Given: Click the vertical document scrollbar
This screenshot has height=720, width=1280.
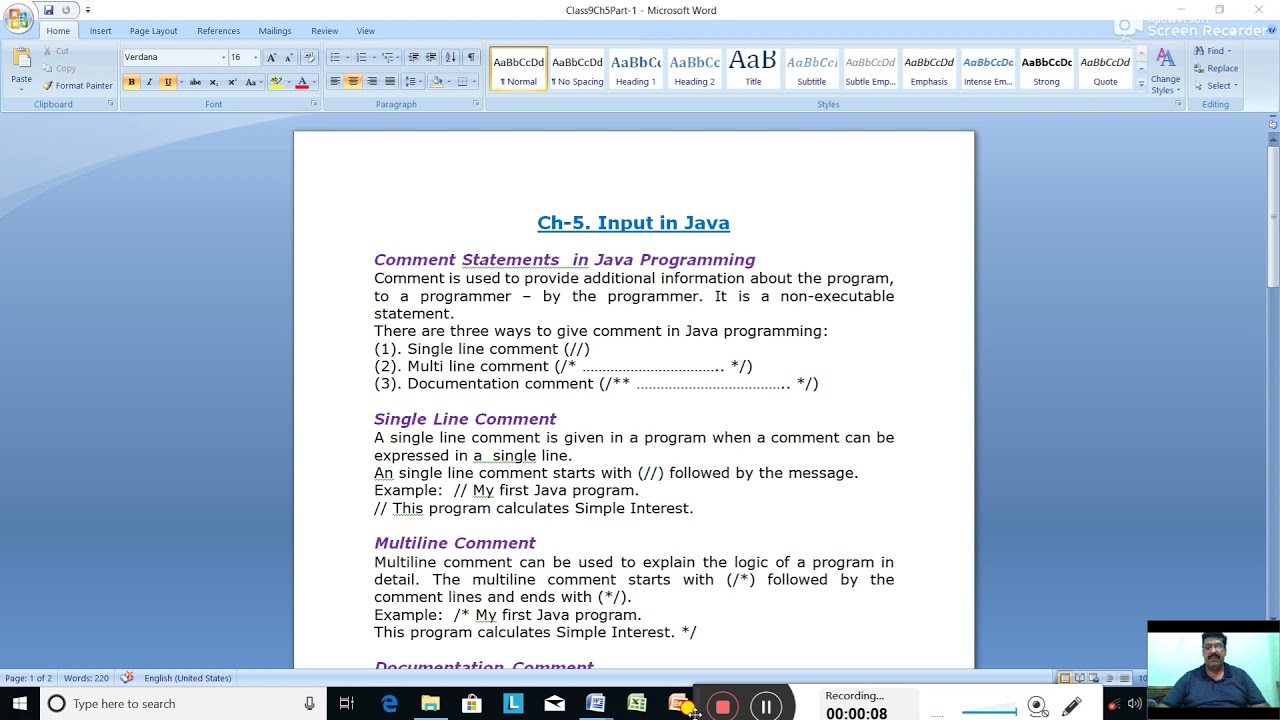Looking at the screenshot, I should (x=1273, y=215).
